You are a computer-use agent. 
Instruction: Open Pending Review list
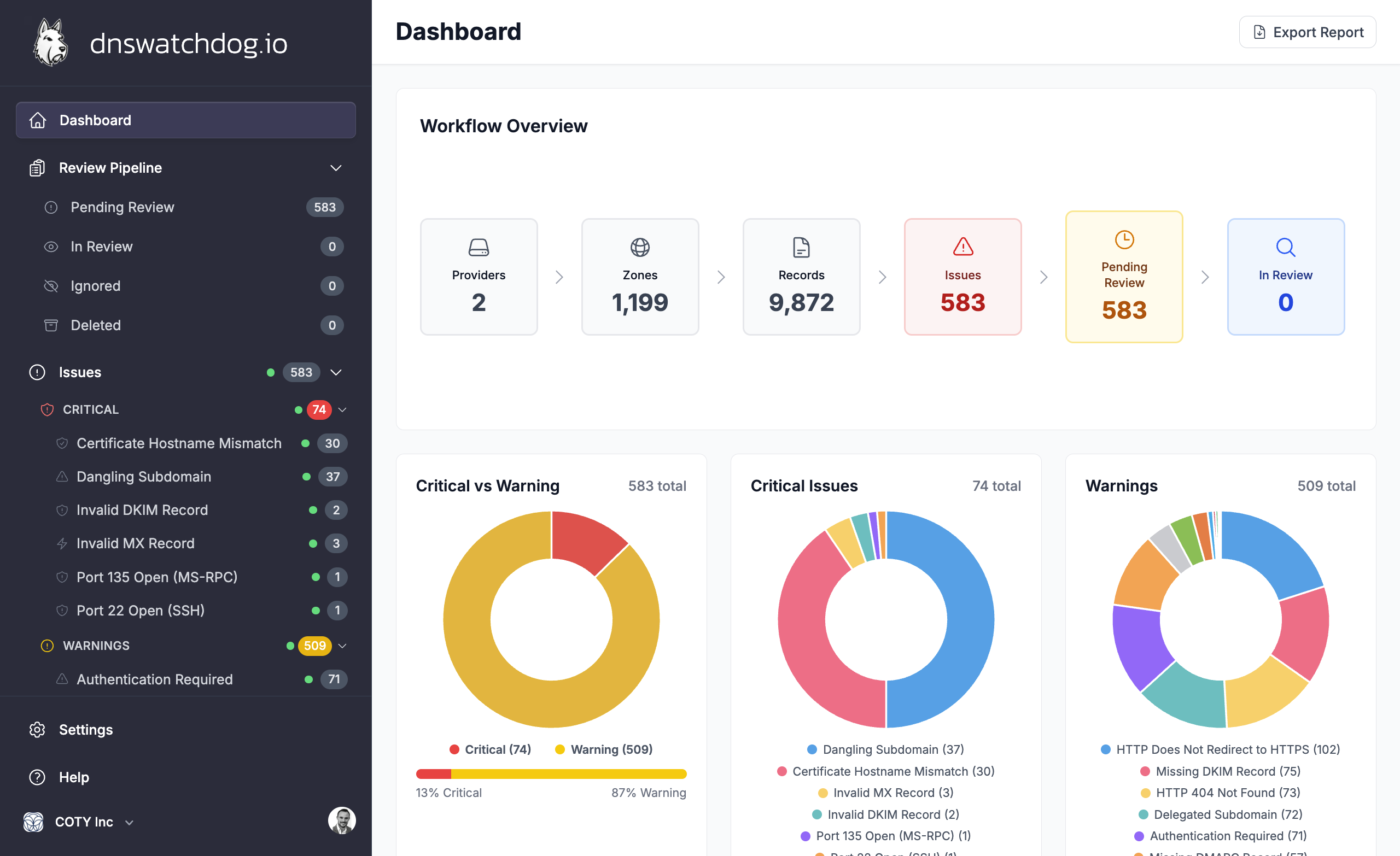pyautogui.click(x=193, y=207)
